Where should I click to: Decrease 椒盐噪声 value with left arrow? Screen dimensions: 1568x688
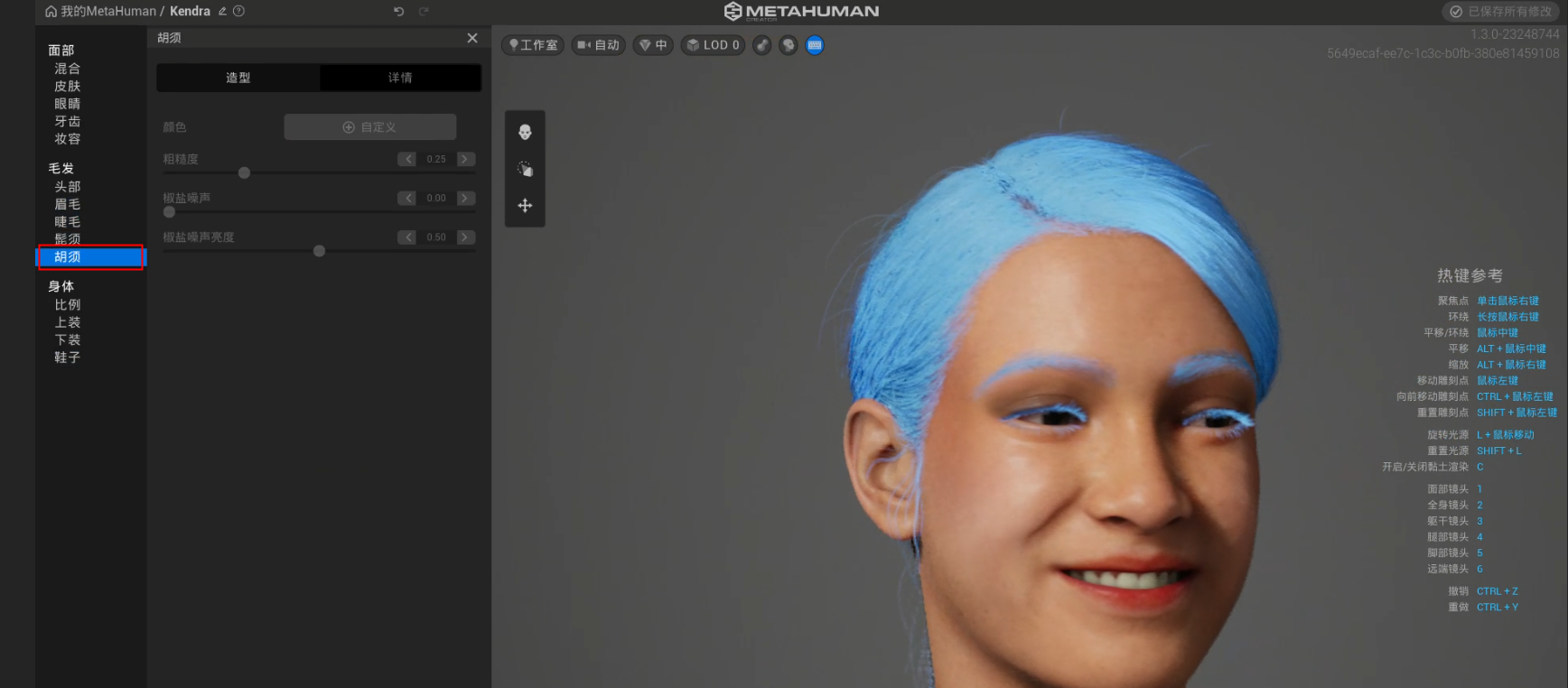pos(407,198)
